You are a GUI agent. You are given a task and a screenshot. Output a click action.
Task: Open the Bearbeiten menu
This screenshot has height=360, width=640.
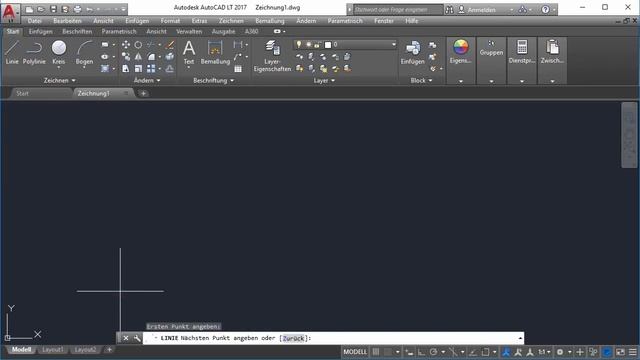[x=67, y=21]
